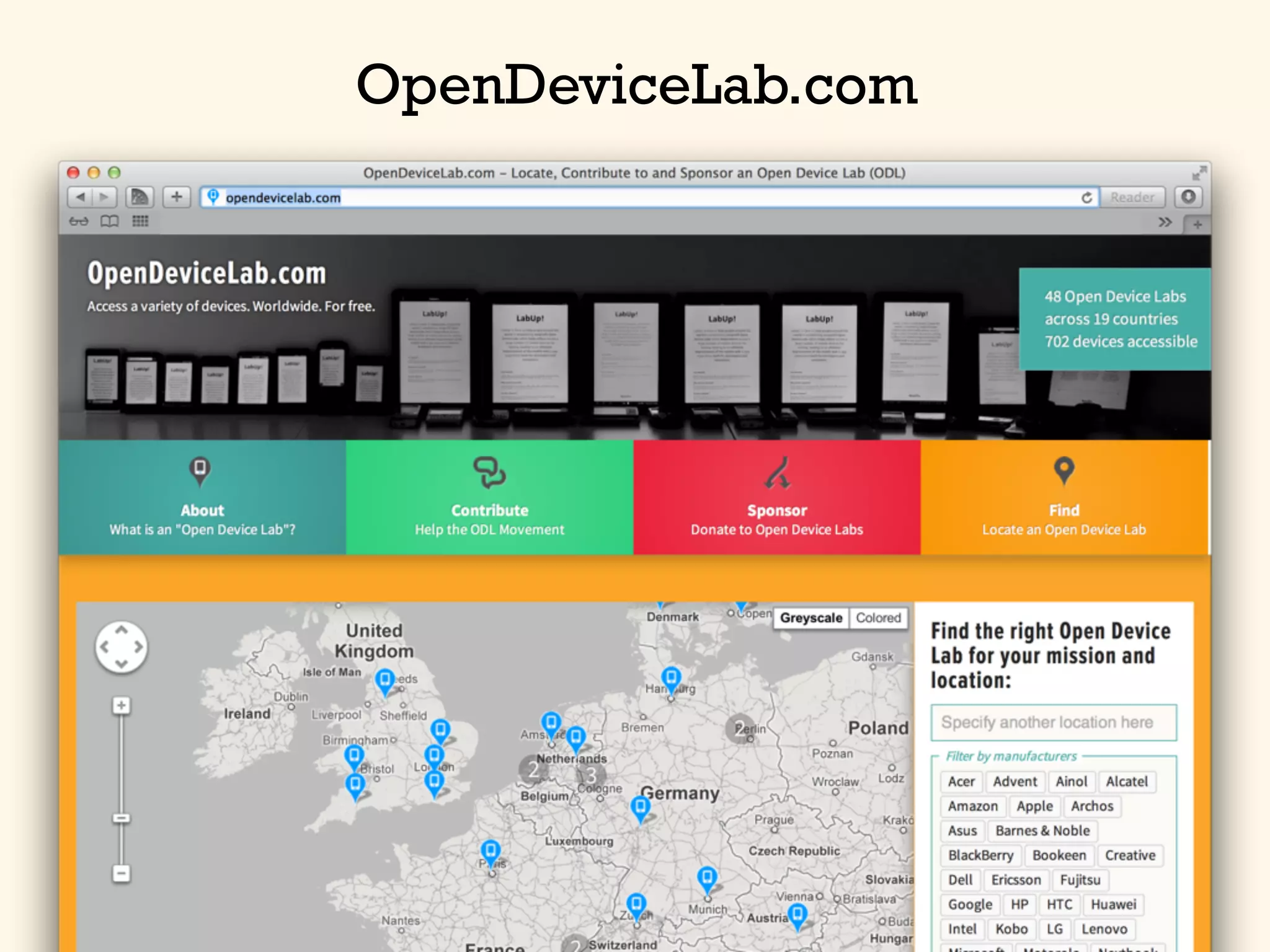The width and height of the screenshot is (1270, 952).
Task: Filter by manufacturer Ericsson
Action: 1016,880
